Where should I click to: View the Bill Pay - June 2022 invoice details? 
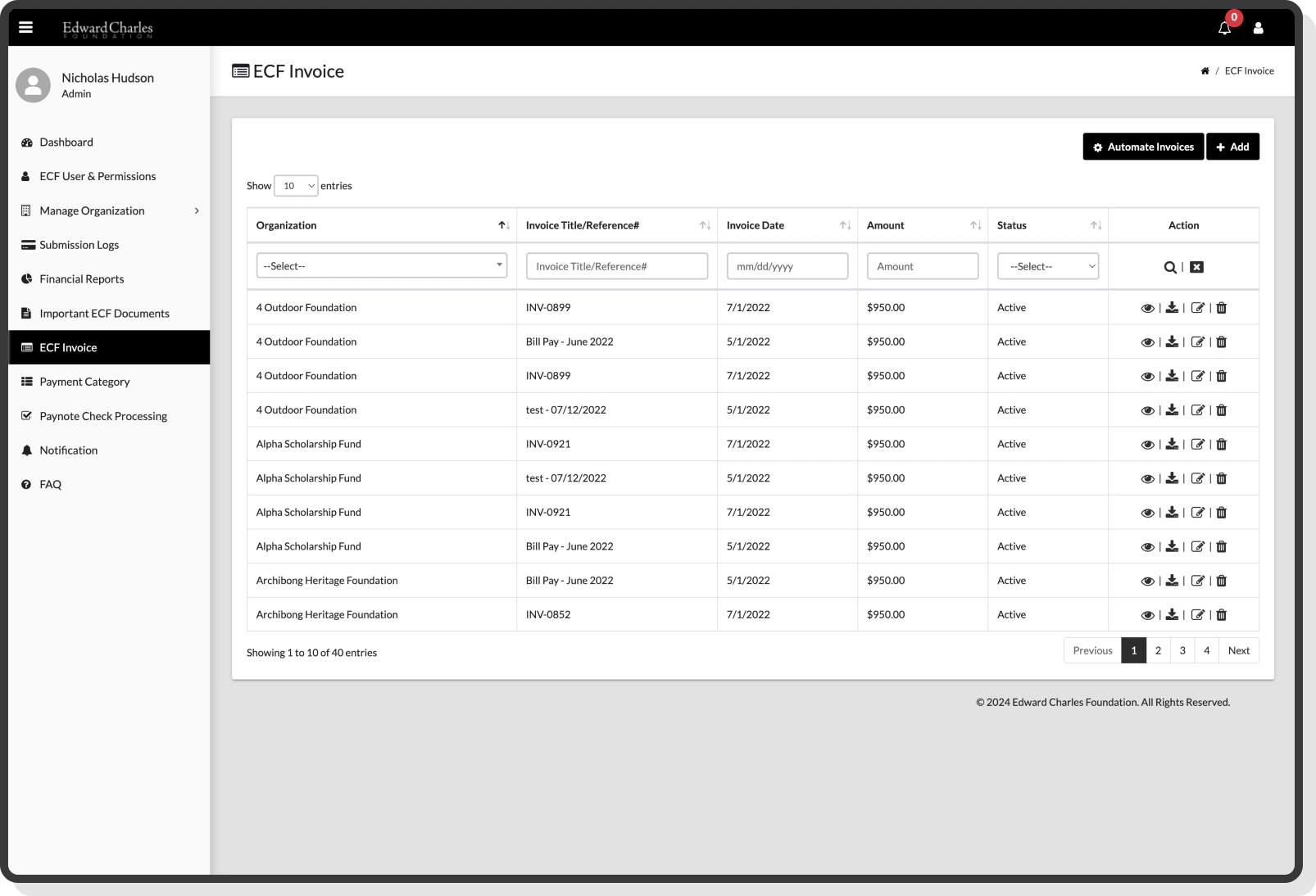1148,342
